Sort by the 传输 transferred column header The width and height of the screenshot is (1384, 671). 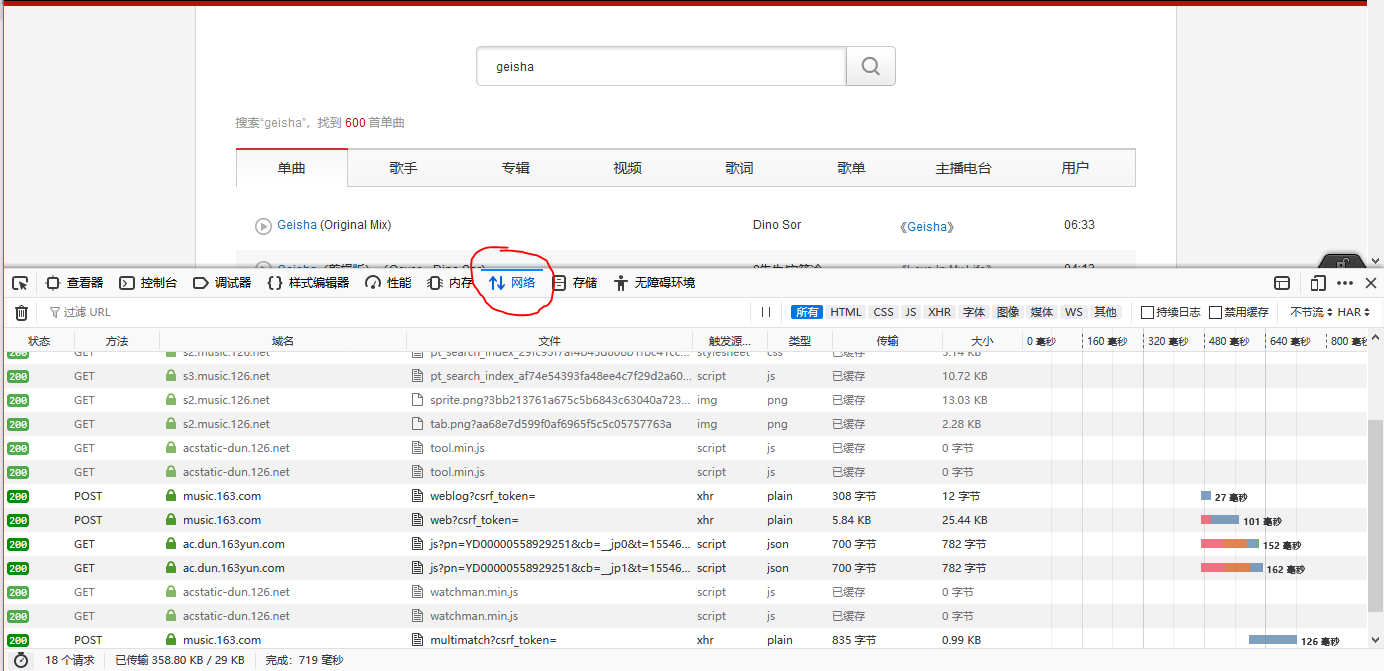coord(887,341)
